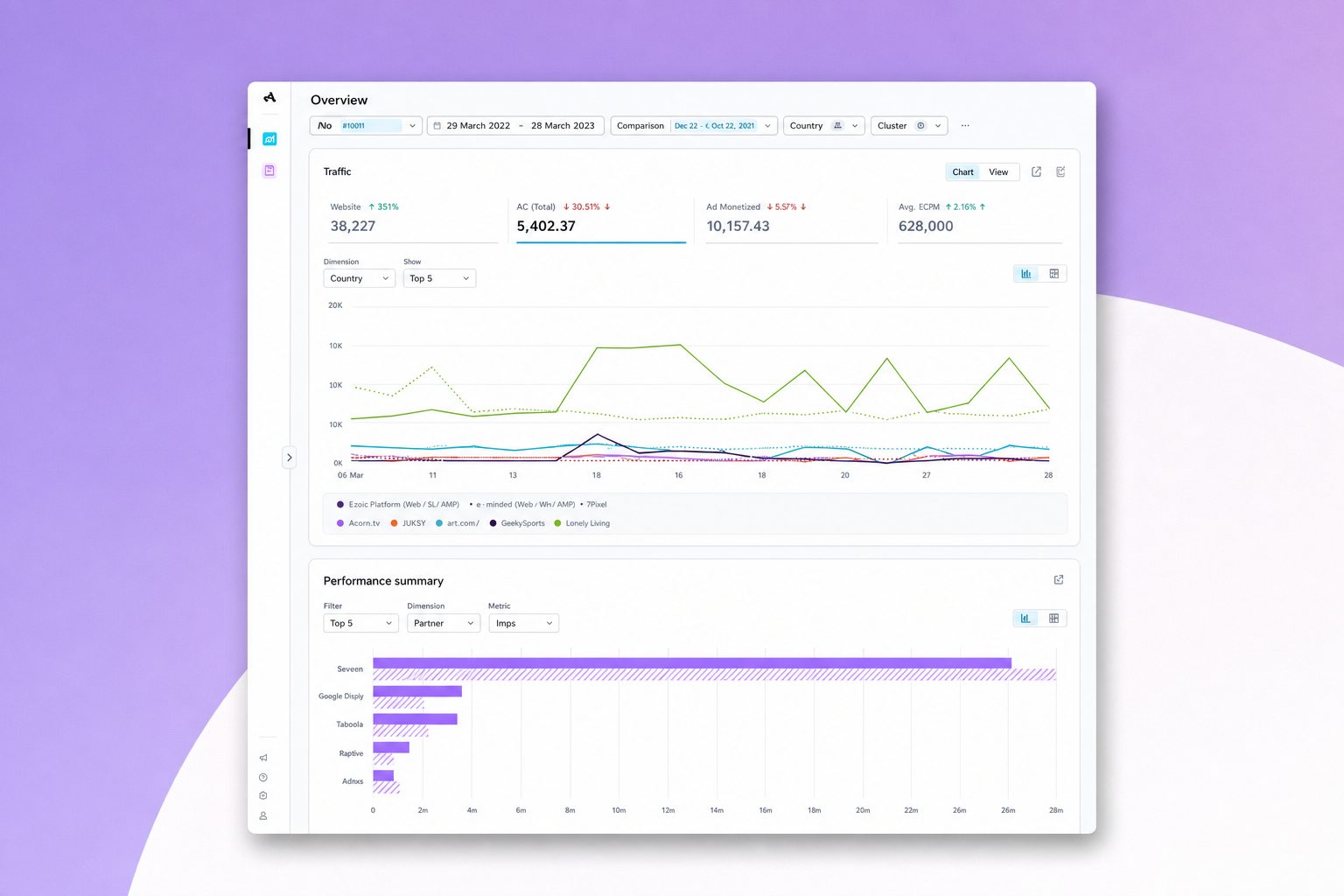Viewport: 1344px width, 896px height.
Task: Switch Traffic chart to bar chart view
Action: click(1026, 274)
